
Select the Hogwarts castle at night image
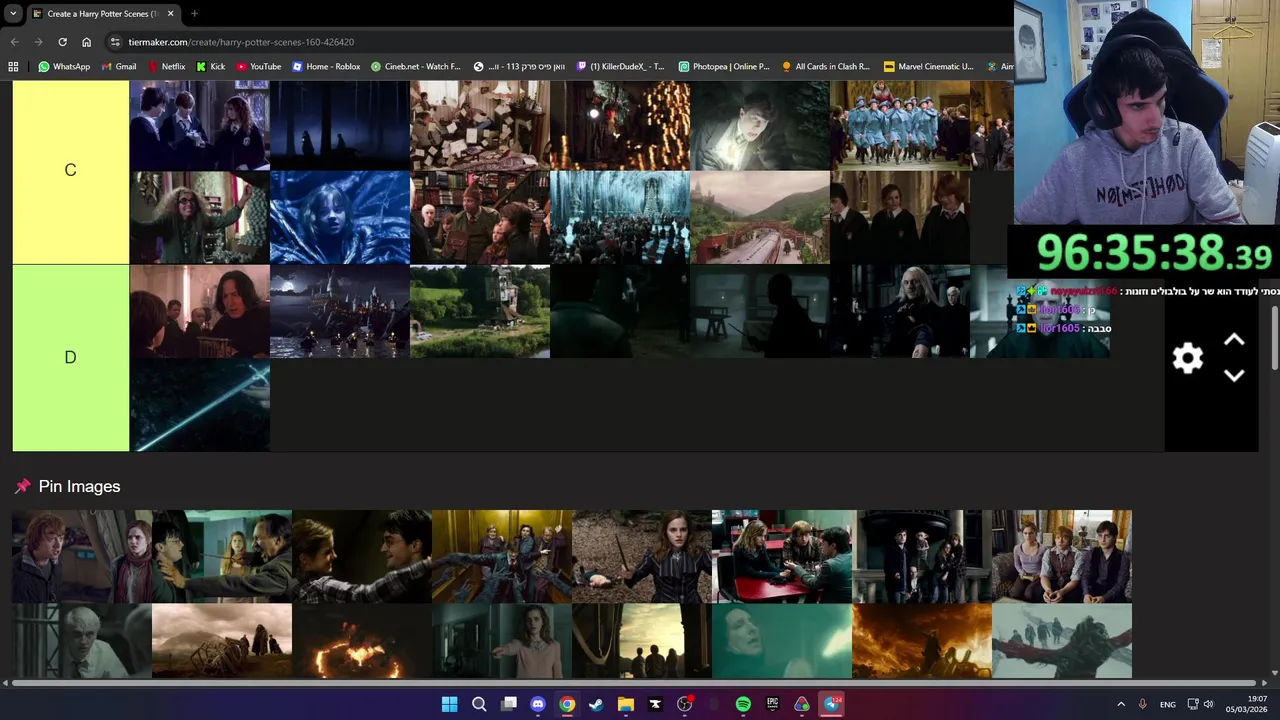(x=340, y=311)
